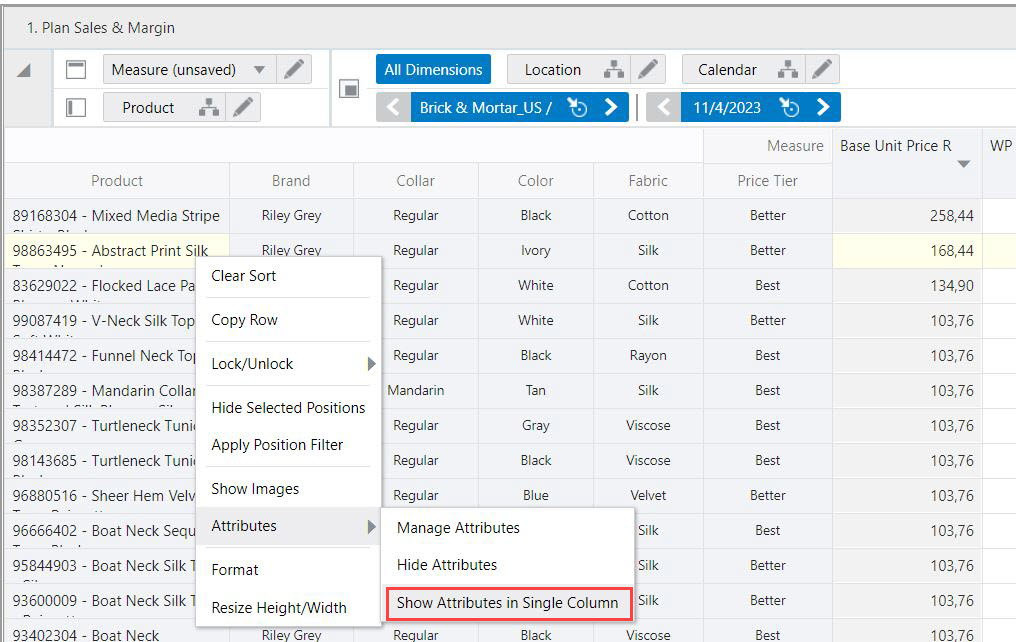Click the find-position icon beside Brick & Mortar_US

(577, 107)
